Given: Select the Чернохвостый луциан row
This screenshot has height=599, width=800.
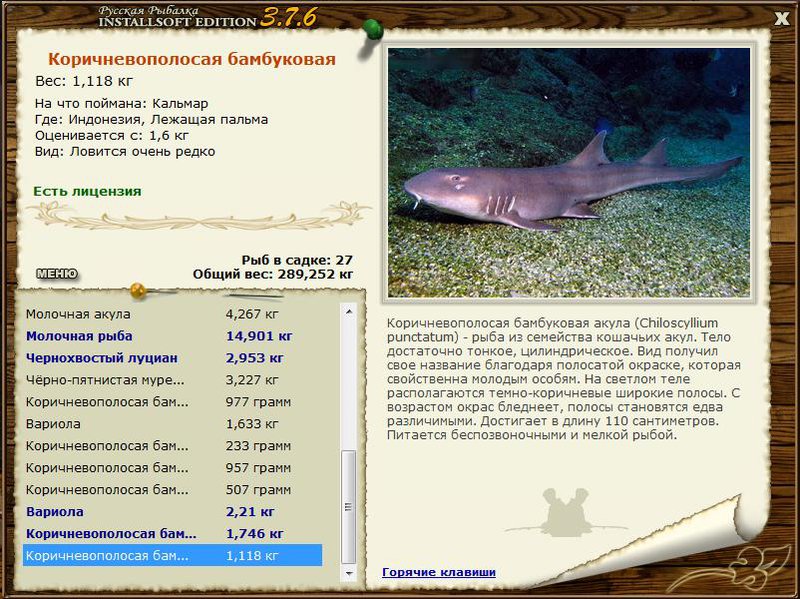Looking at the screenshot, I should [173, 358].
